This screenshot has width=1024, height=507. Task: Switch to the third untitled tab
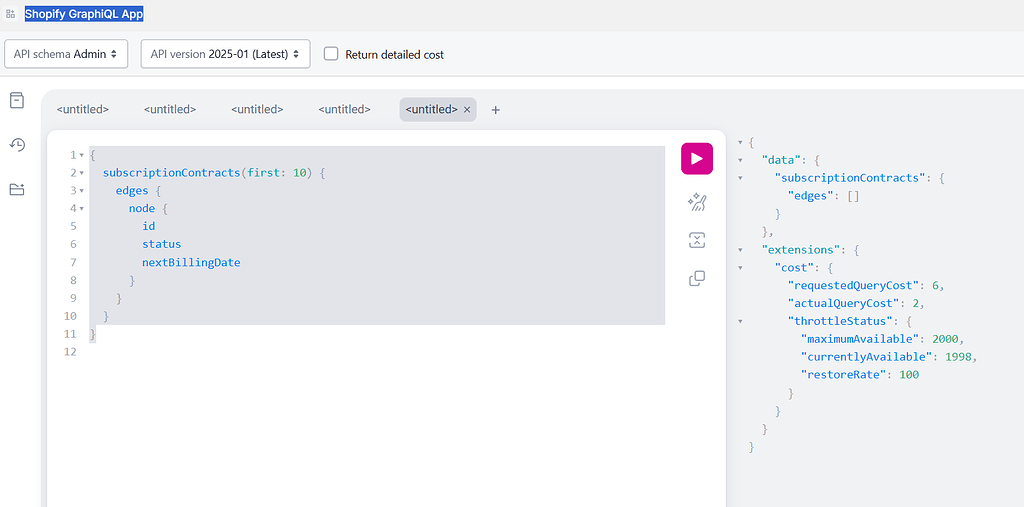(257, 110)
